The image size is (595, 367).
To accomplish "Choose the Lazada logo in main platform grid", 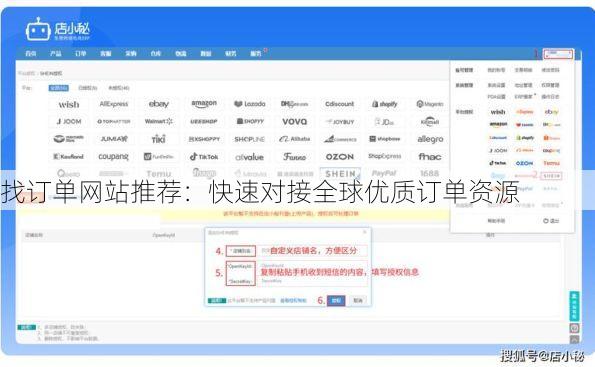I will tap(249, 104).
